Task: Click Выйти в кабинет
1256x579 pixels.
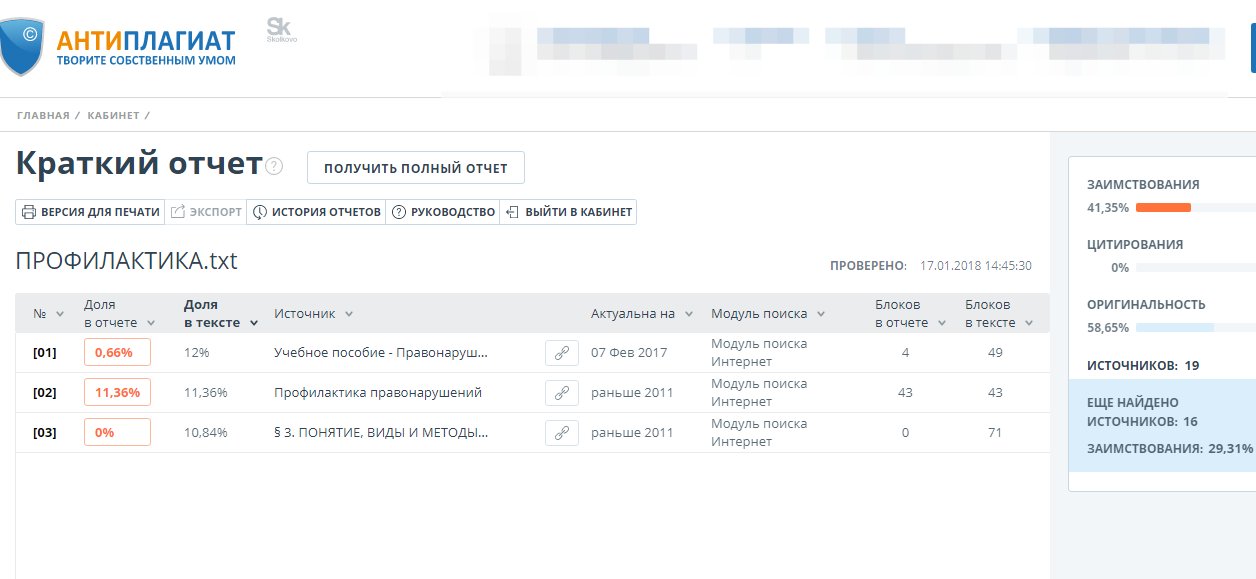Action: pos(568,212)
